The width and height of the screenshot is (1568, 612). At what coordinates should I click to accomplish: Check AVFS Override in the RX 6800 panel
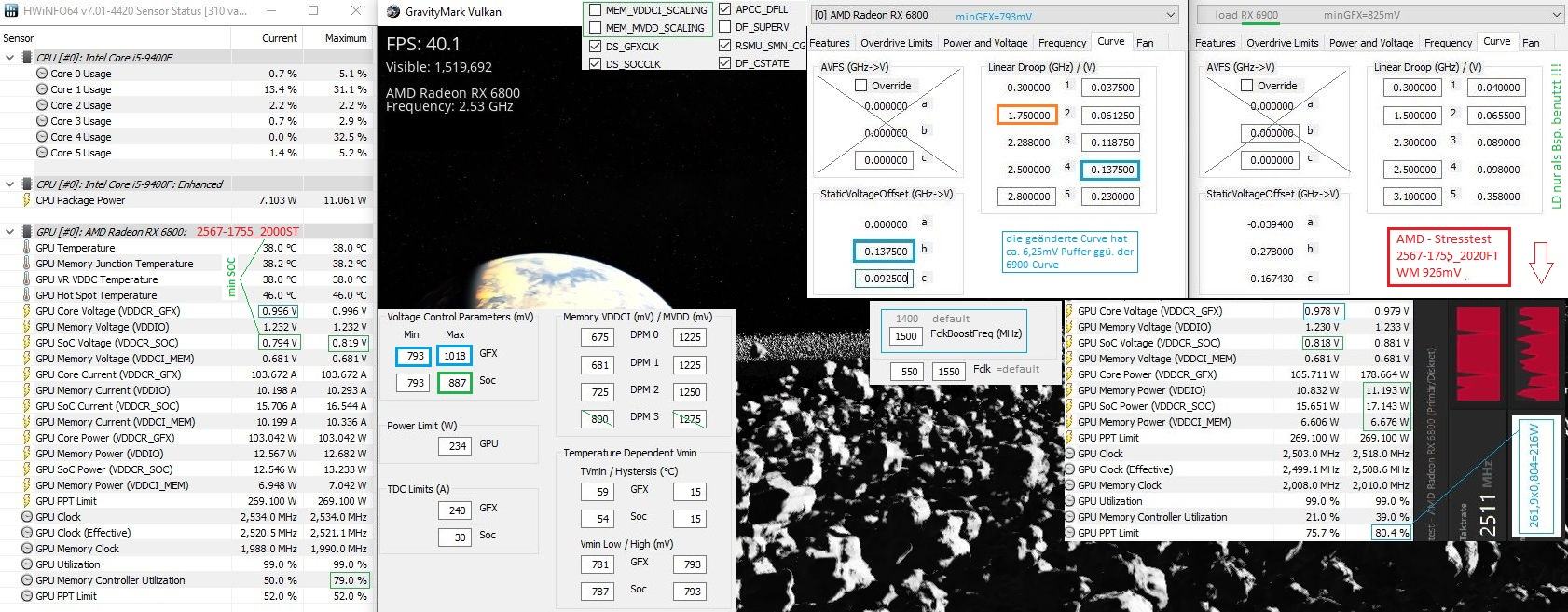(x=860, y=86)
